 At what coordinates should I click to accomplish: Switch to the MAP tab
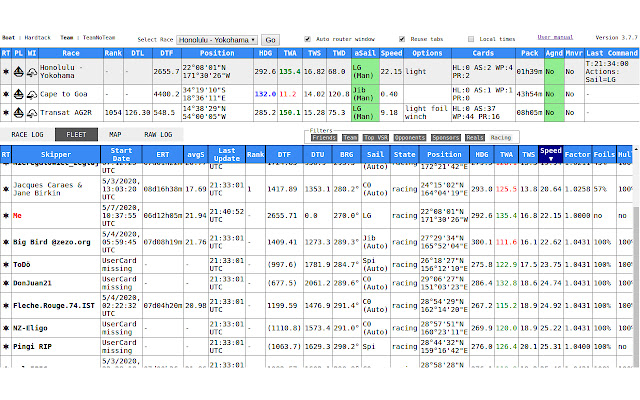[115, 133]
